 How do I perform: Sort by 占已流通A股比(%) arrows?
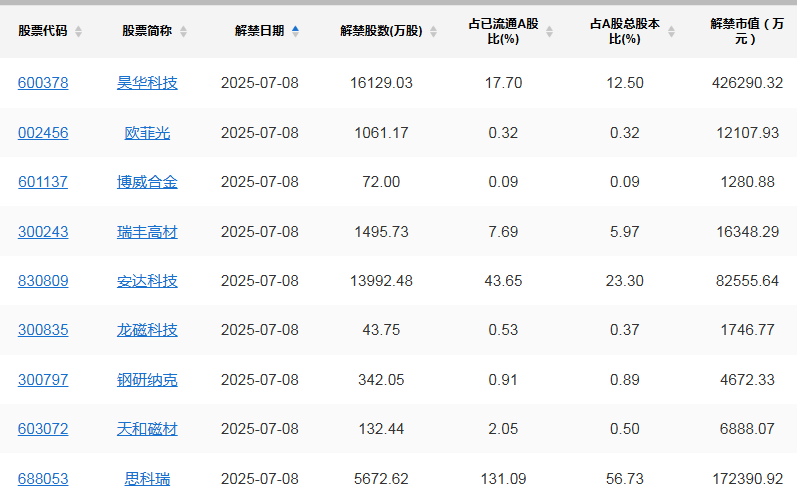pos(549,32)
